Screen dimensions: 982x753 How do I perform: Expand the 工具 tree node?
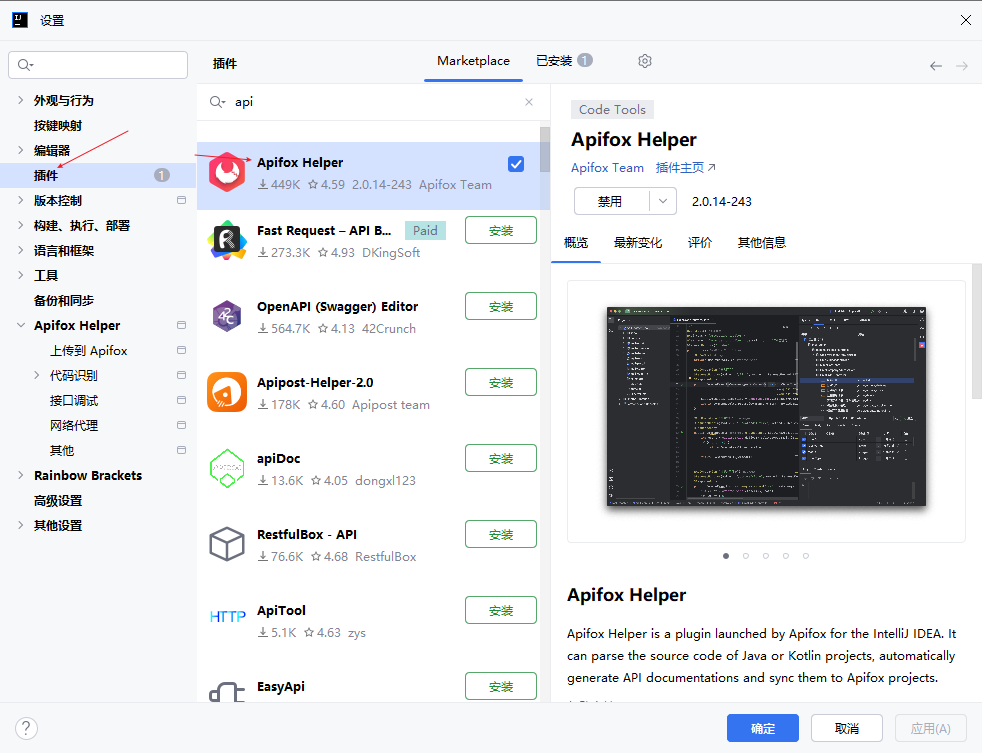coord(21,276)
